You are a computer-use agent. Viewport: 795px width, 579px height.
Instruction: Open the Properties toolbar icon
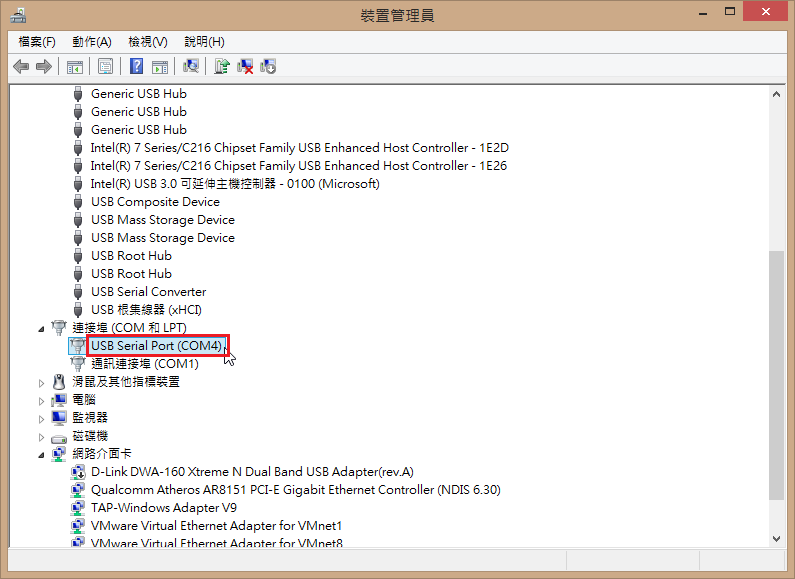[x=105, y=66]
